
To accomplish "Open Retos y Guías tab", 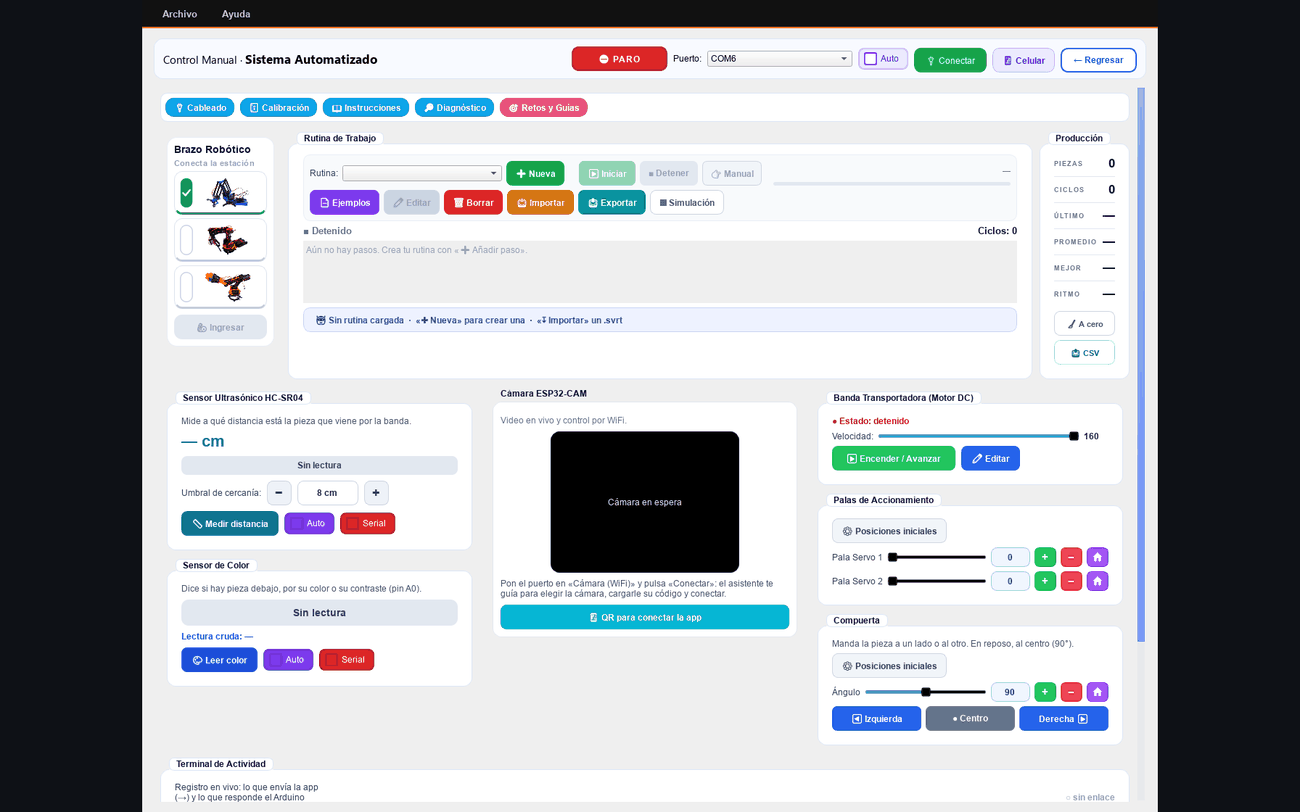I will [543, 107].
